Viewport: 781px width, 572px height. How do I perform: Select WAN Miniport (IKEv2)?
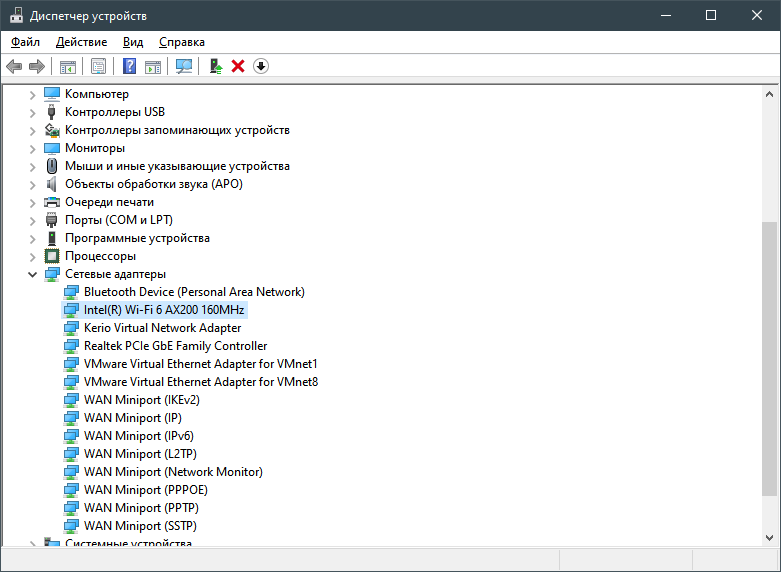[142, 400]
